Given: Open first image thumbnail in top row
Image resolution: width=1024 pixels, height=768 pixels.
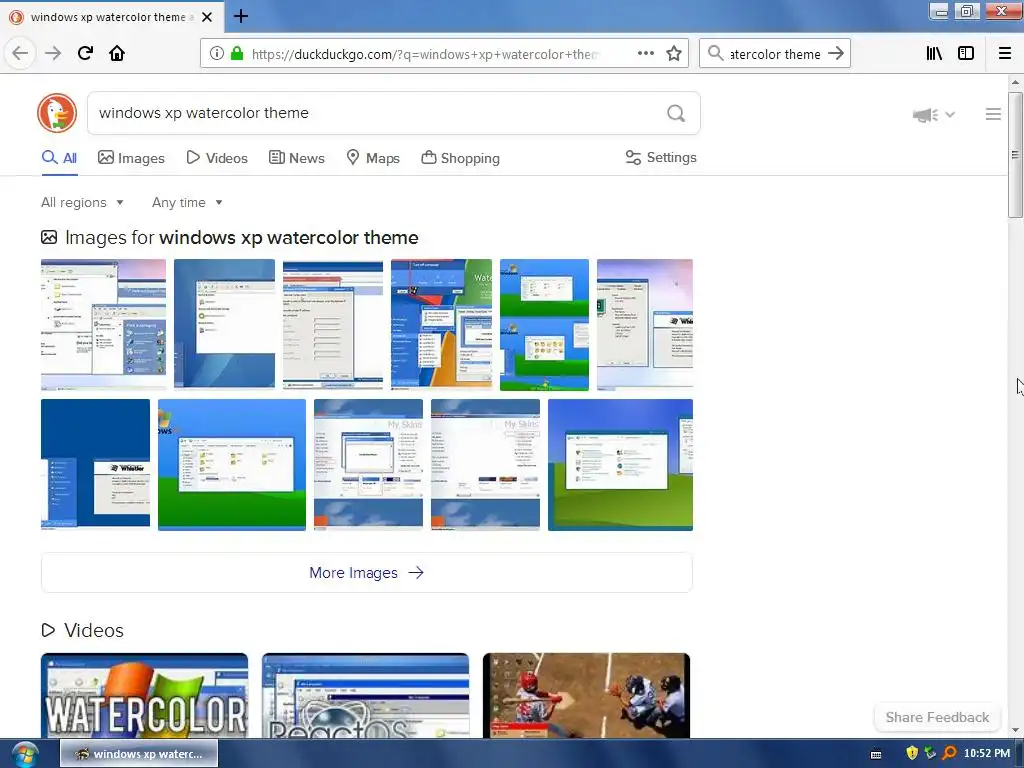Looking at the screenshot, I should tap(103, 325).
